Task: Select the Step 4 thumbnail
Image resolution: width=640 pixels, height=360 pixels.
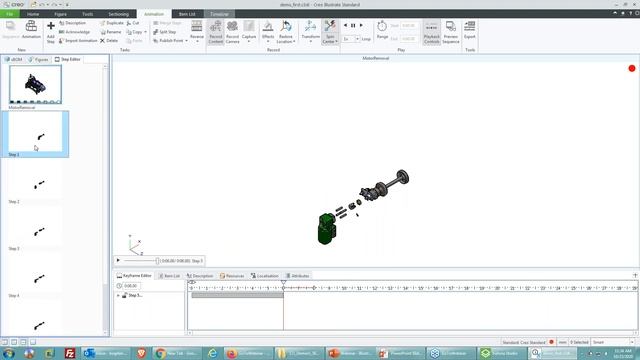Action: (35, 273)
